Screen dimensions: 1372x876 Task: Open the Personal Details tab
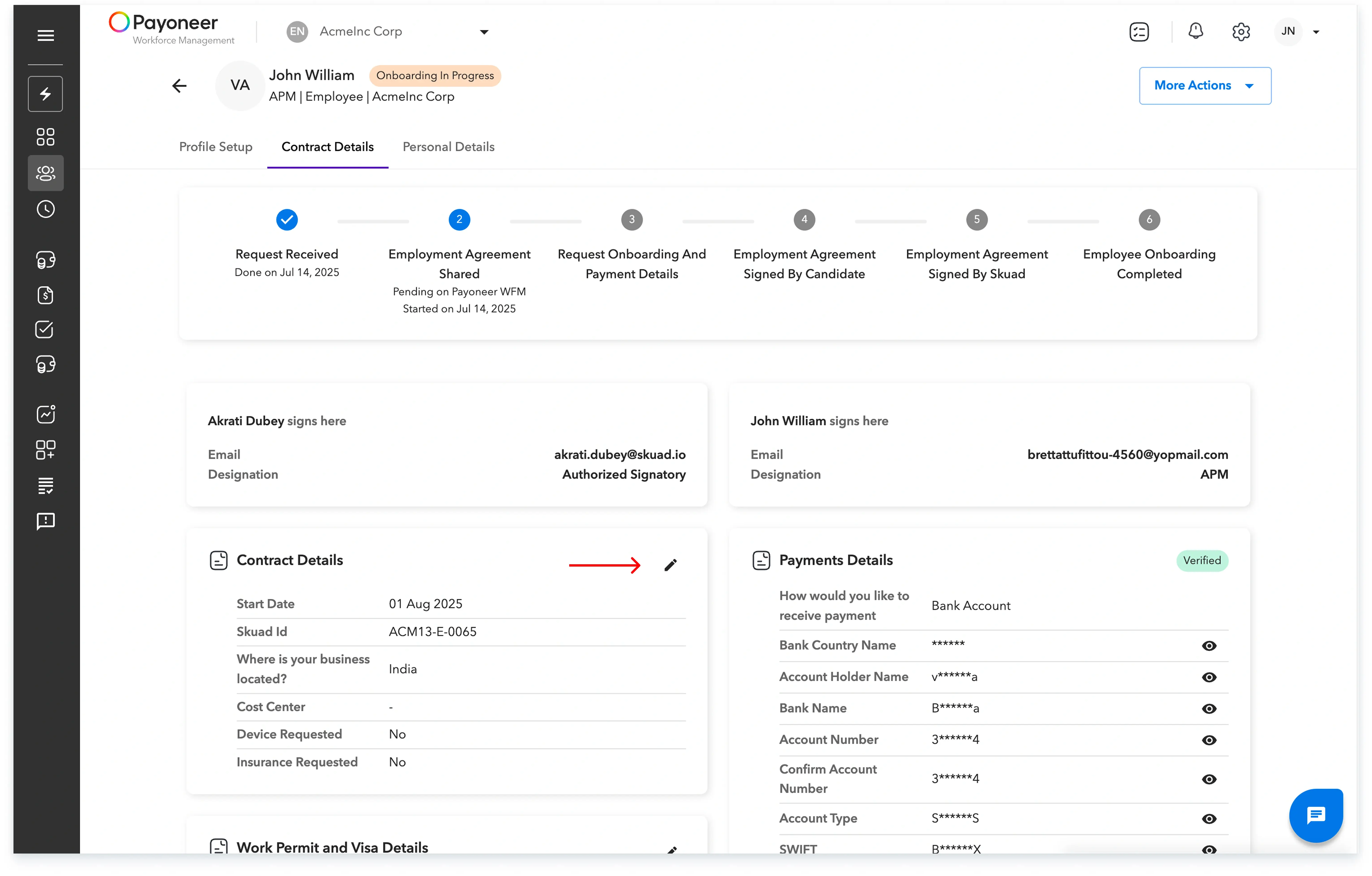point(448,147)
